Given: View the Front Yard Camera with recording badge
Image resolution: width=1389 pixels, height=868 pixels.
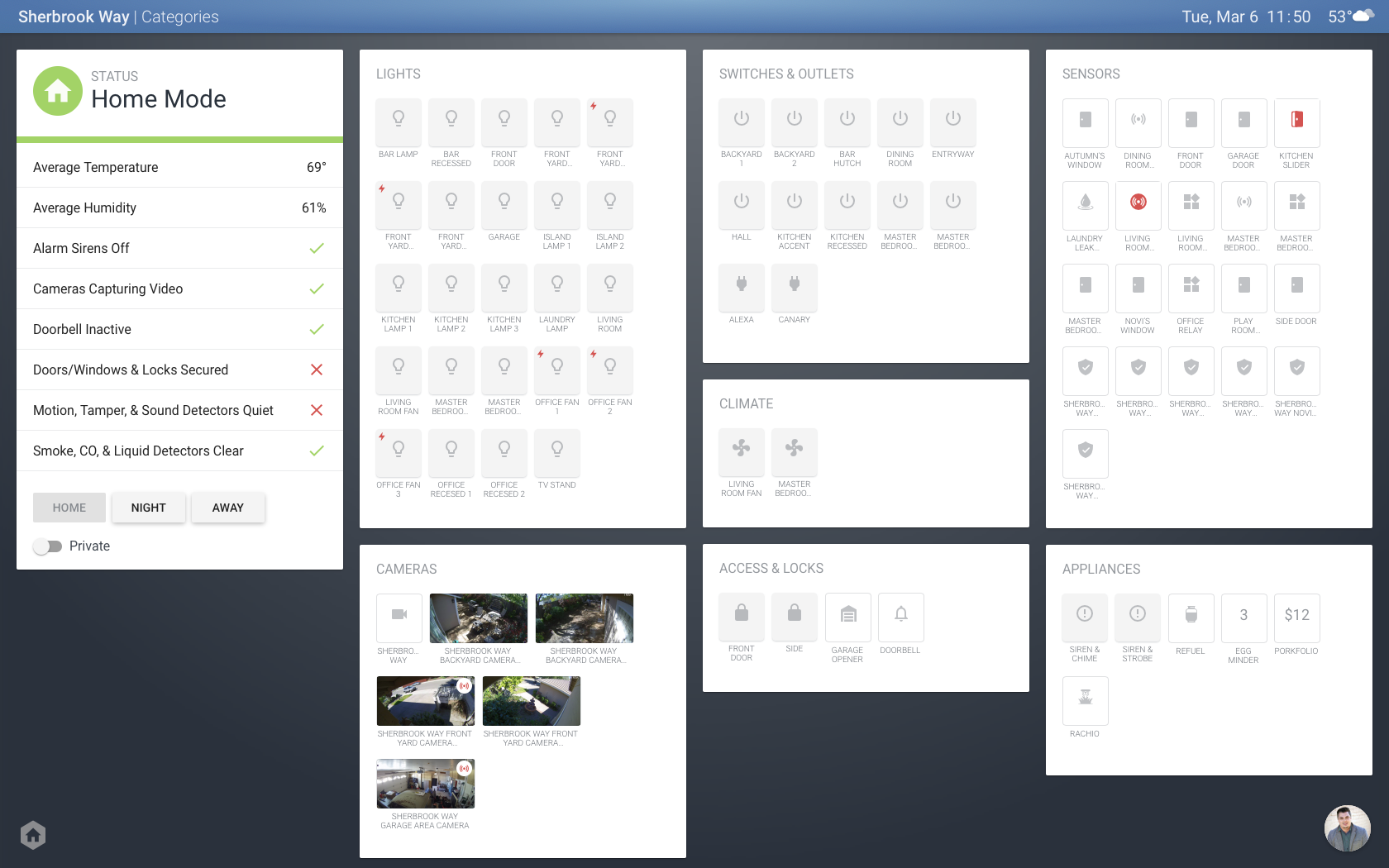Looking at the screenshot, I should coord(426,701).
